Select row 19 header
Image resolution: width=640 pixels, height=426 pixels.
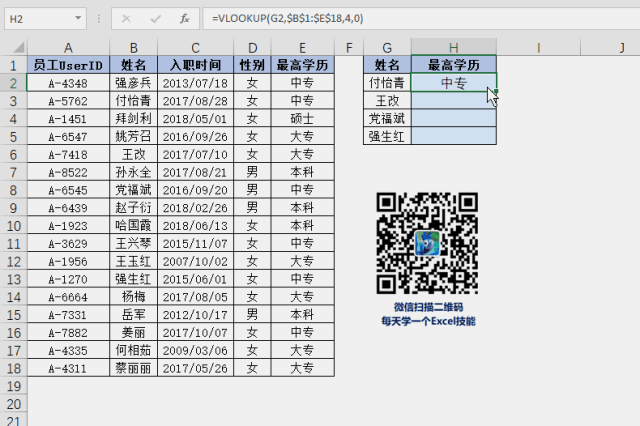(13, 386)
